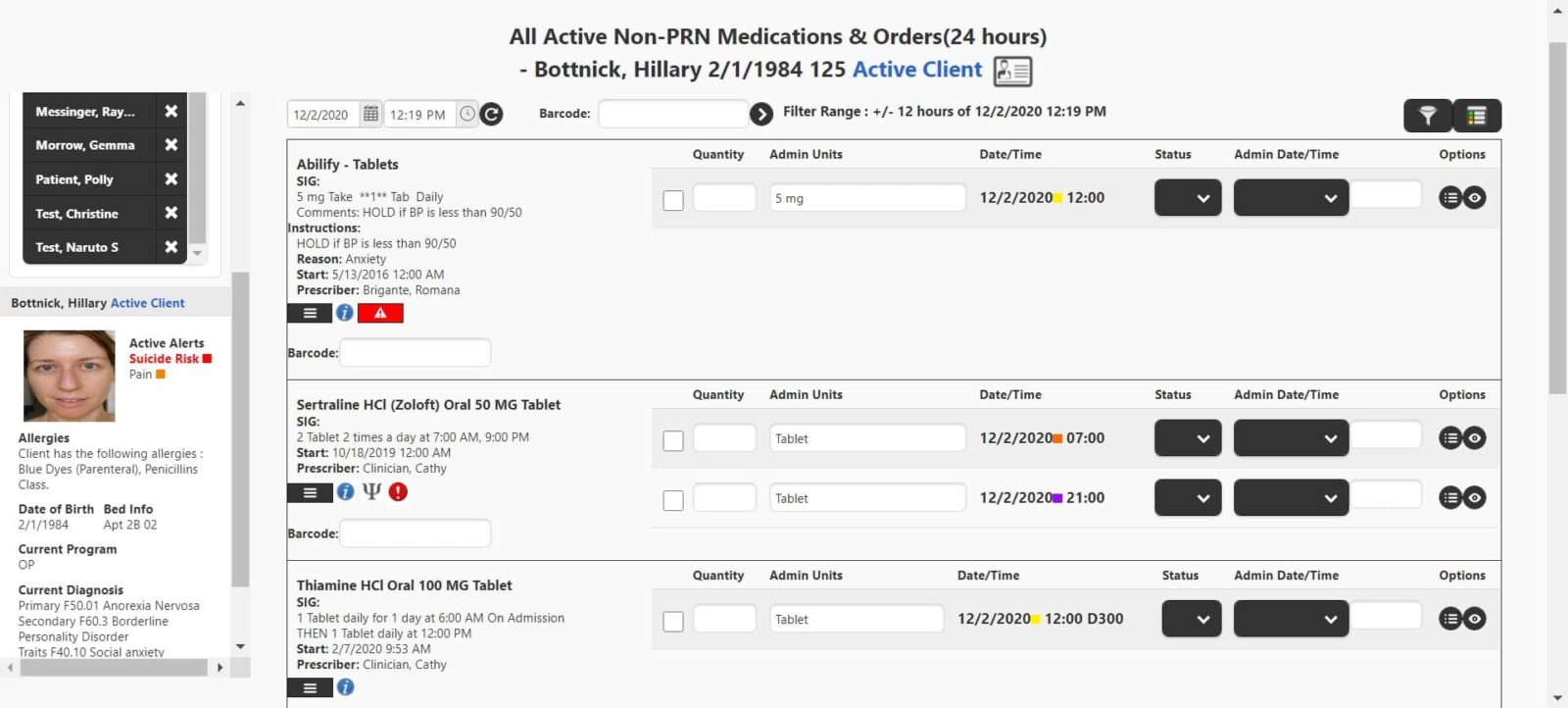The image size is (1568, 708).
Task: Click red warning alert icon under Abilify
Action: tap(380, 313)
